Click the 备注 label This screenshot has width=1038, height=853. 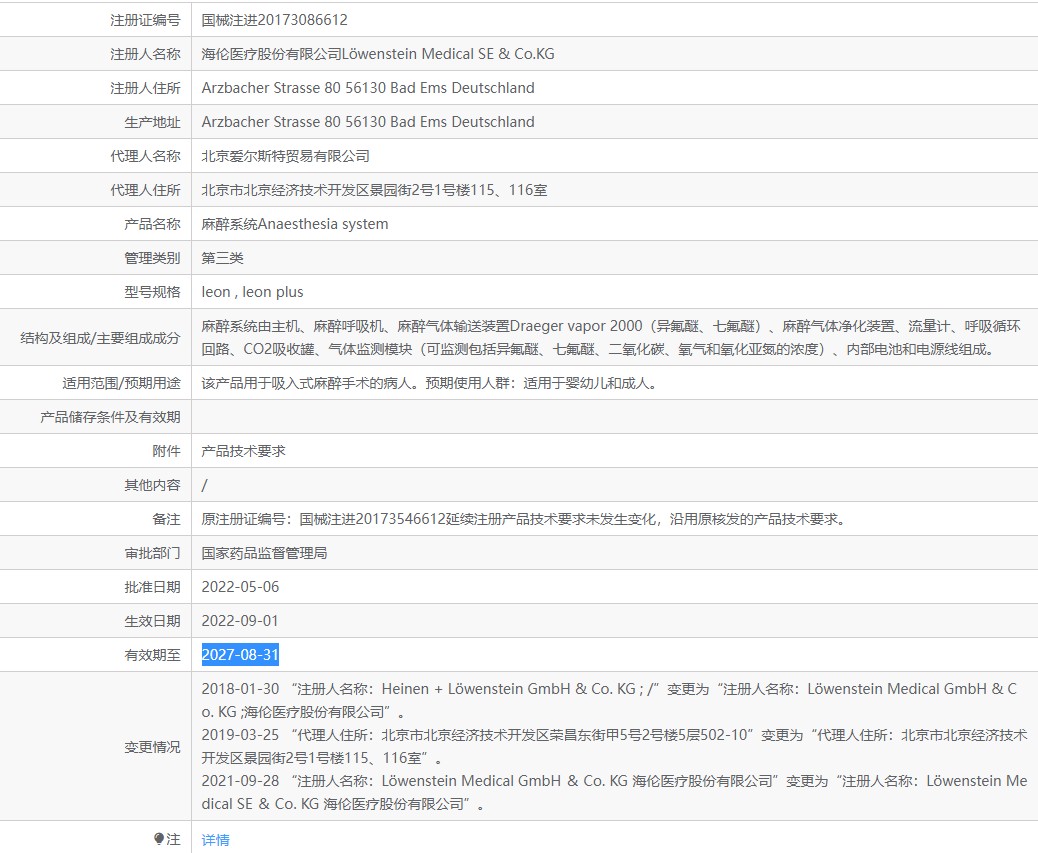[x=166, y=519]
